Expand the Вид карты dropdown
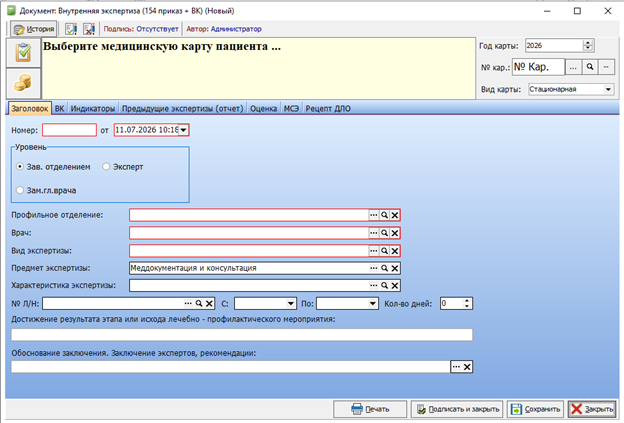 (608, 89)
